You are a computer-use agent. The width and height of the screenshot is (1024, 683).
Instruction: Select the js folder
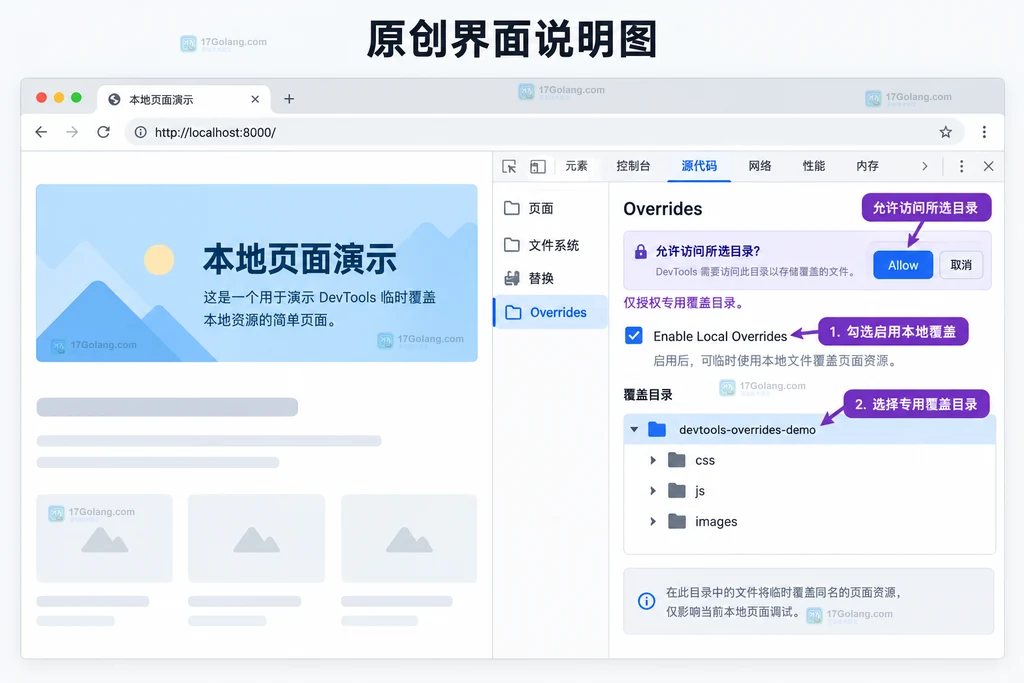click(x=687, y=491)
